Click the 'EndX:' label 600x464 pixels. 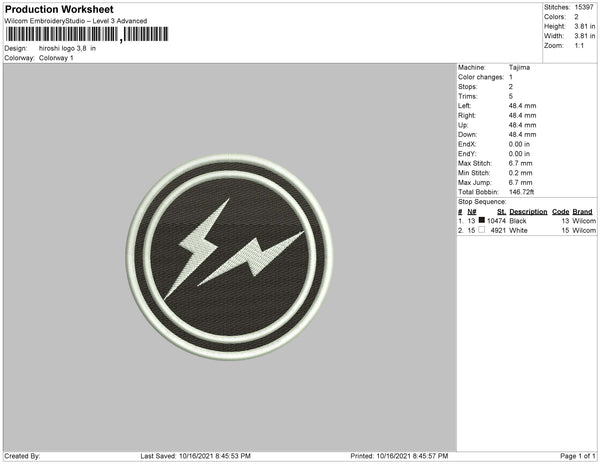pyautogui.click(x=467, y=144)
